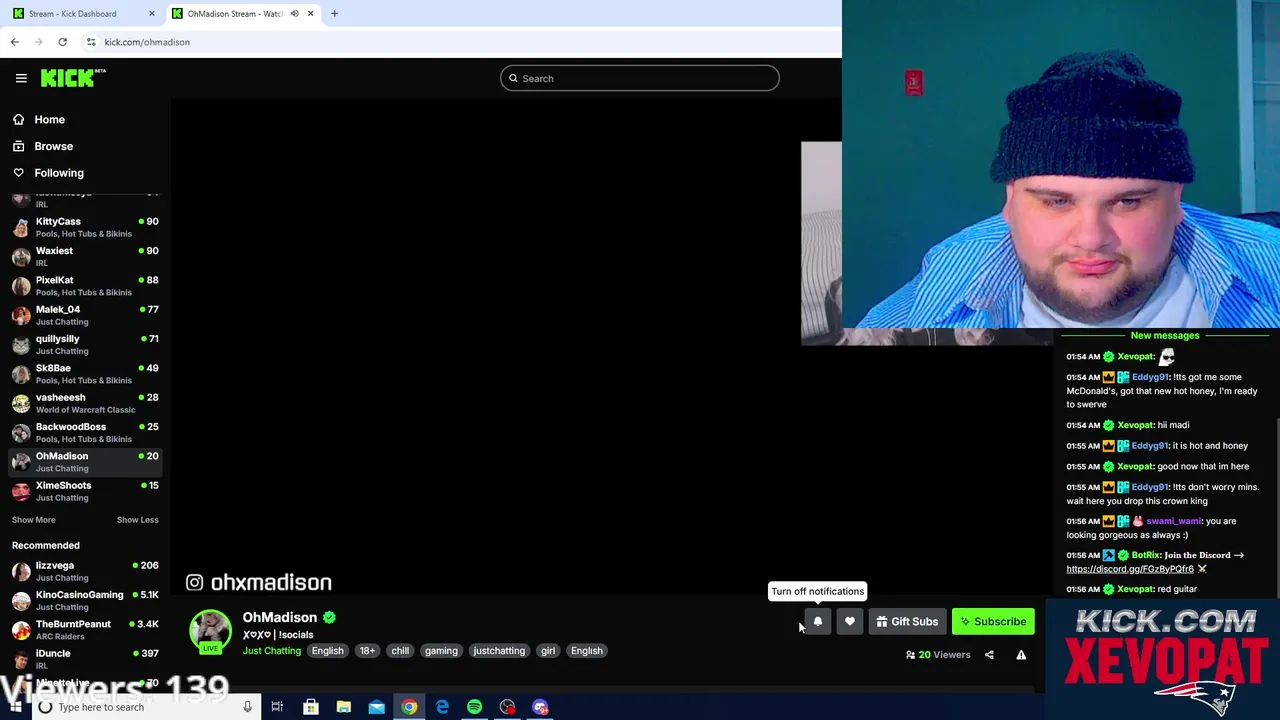Click into the Kick search field
This screenshot has height=720, width=1280.
click(640, 78)
